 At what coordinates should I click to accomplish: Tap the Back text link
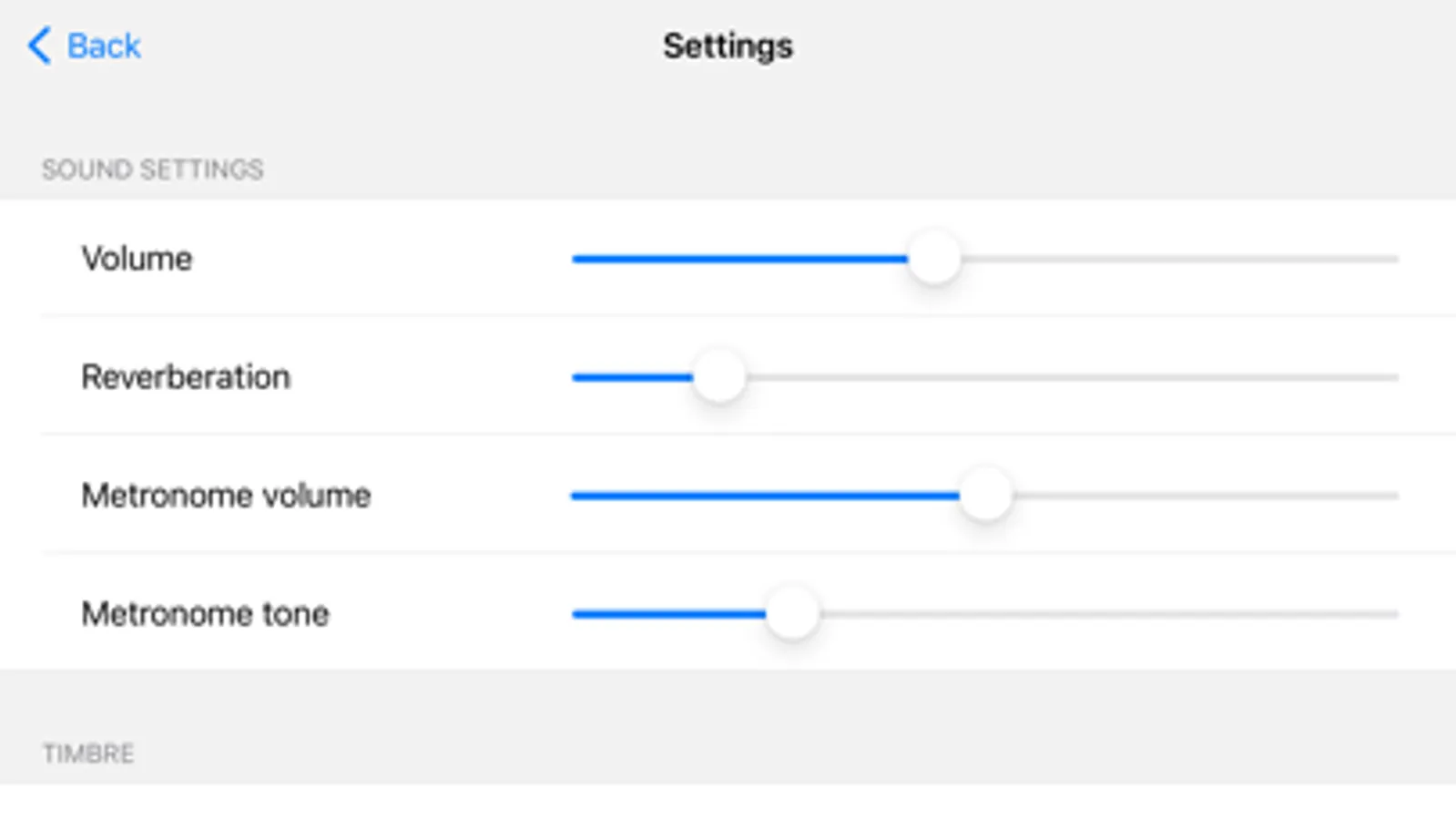(104, 46)
